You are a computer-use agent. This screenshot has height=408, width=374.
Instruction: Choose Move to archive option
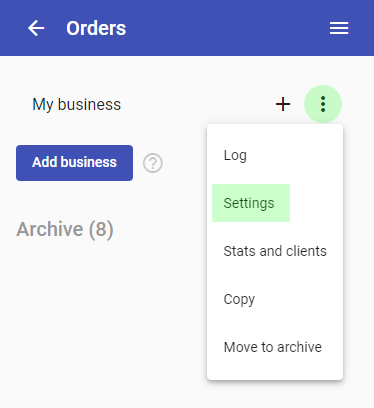click(x=275, y=347)
